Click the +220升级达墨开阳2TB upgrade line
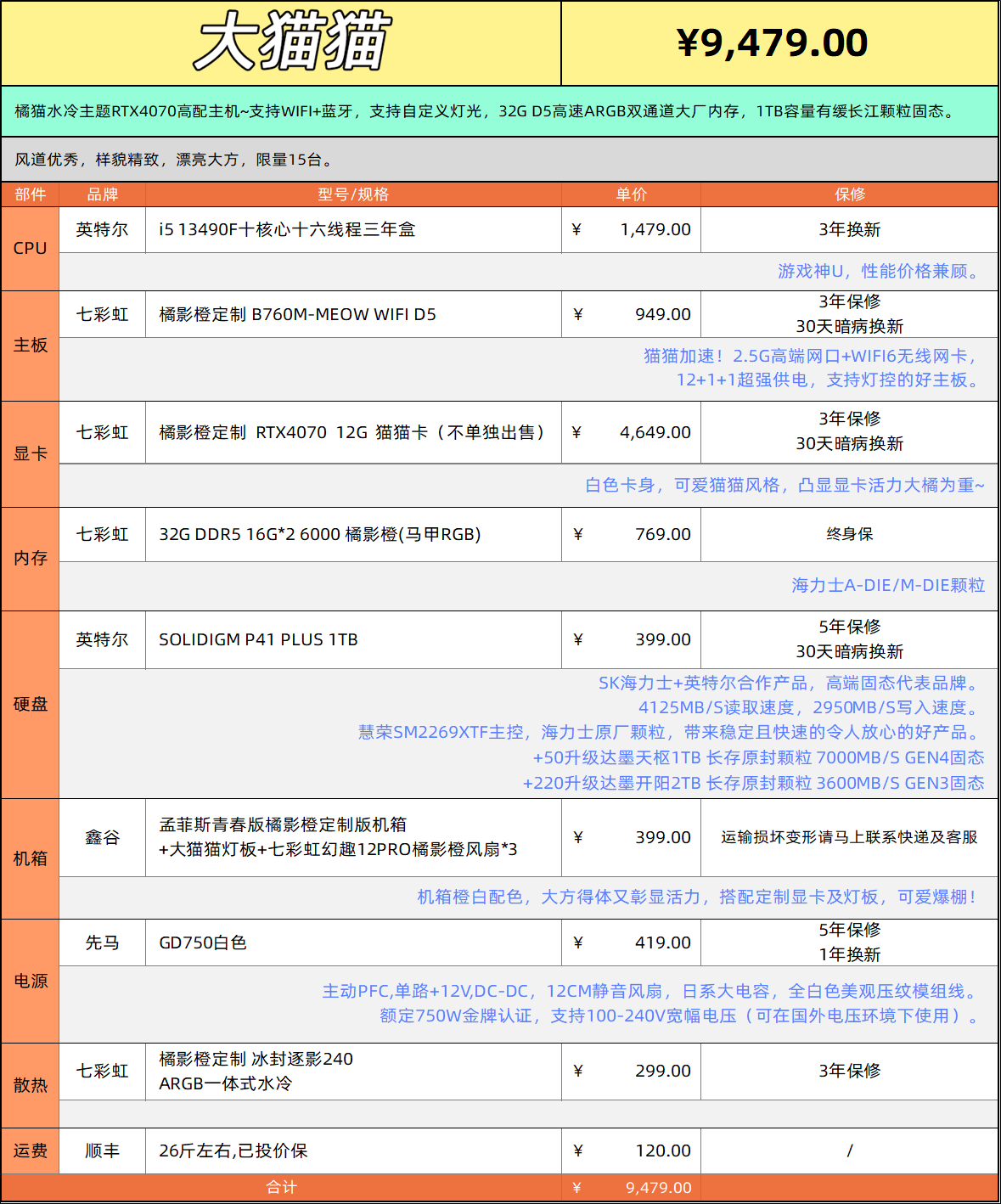This screenshot has height=1204, width=1001. click(753, 783)
